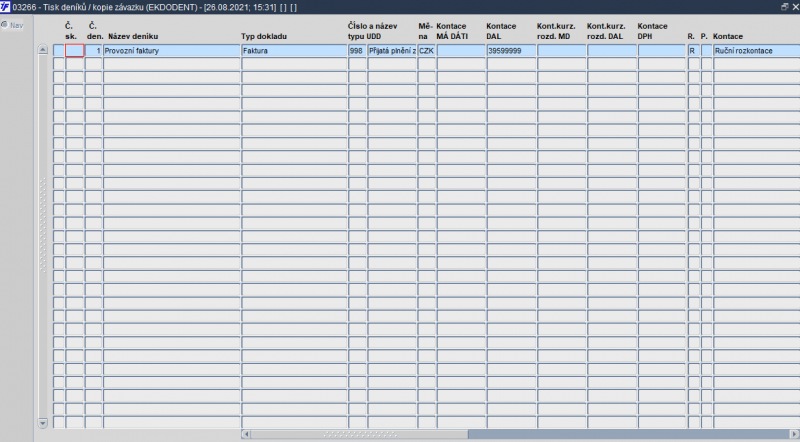Select the 'CZK' currency cell

427,51
